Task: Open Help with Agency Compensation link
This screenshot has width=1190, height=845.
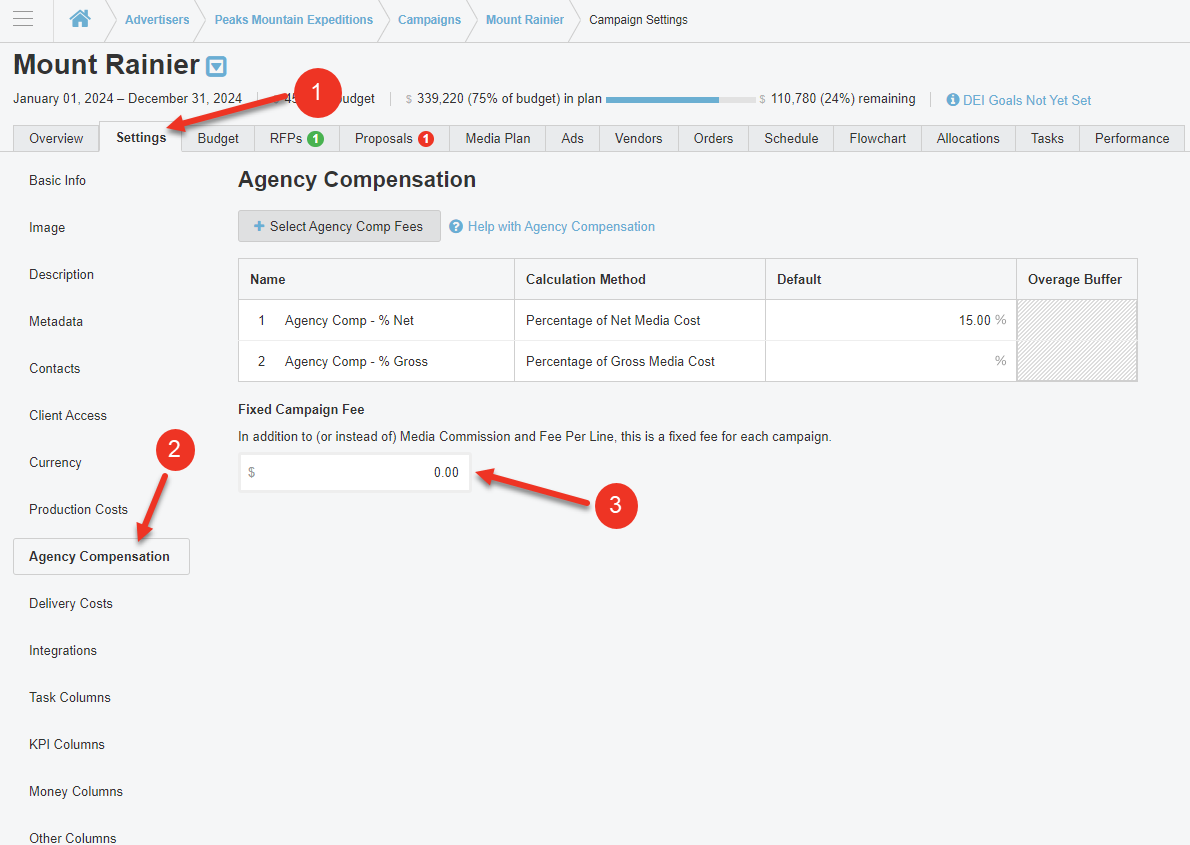Action: click(561, 226)
